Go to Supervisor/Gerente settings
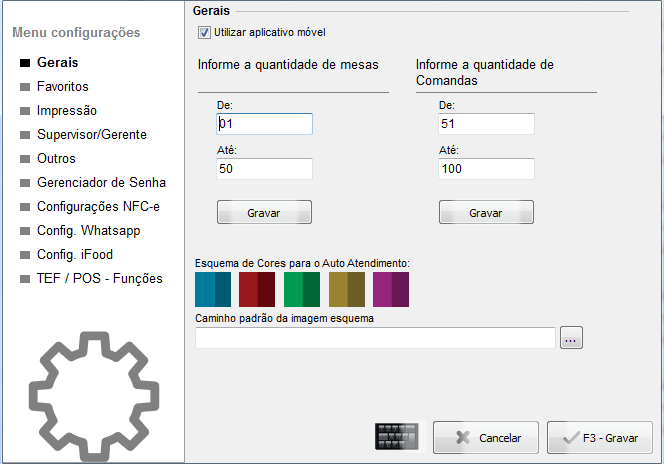The image size is (664, 464). 91,135
